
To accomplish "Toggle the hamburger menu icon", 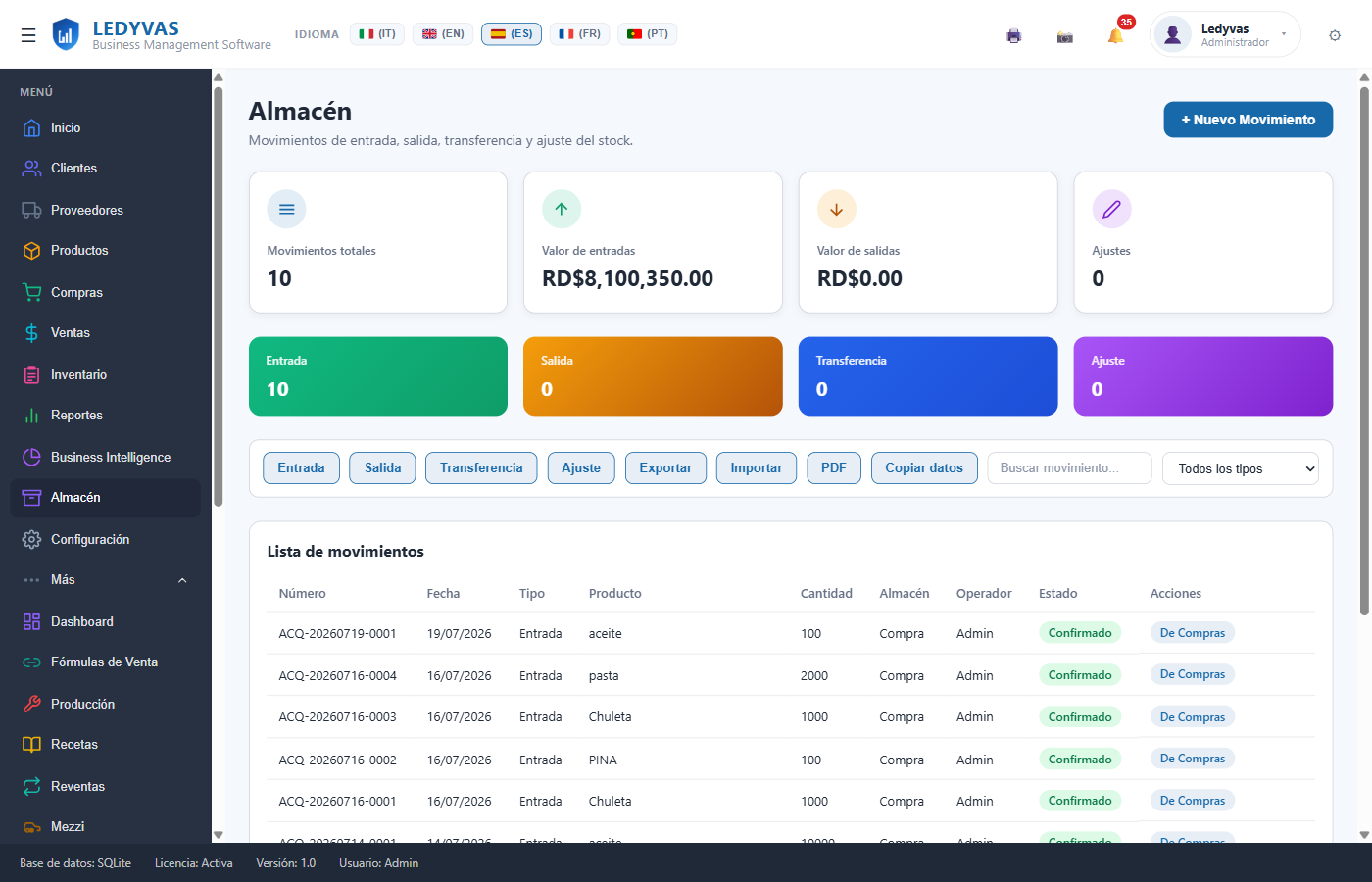I will pos(28,35).
